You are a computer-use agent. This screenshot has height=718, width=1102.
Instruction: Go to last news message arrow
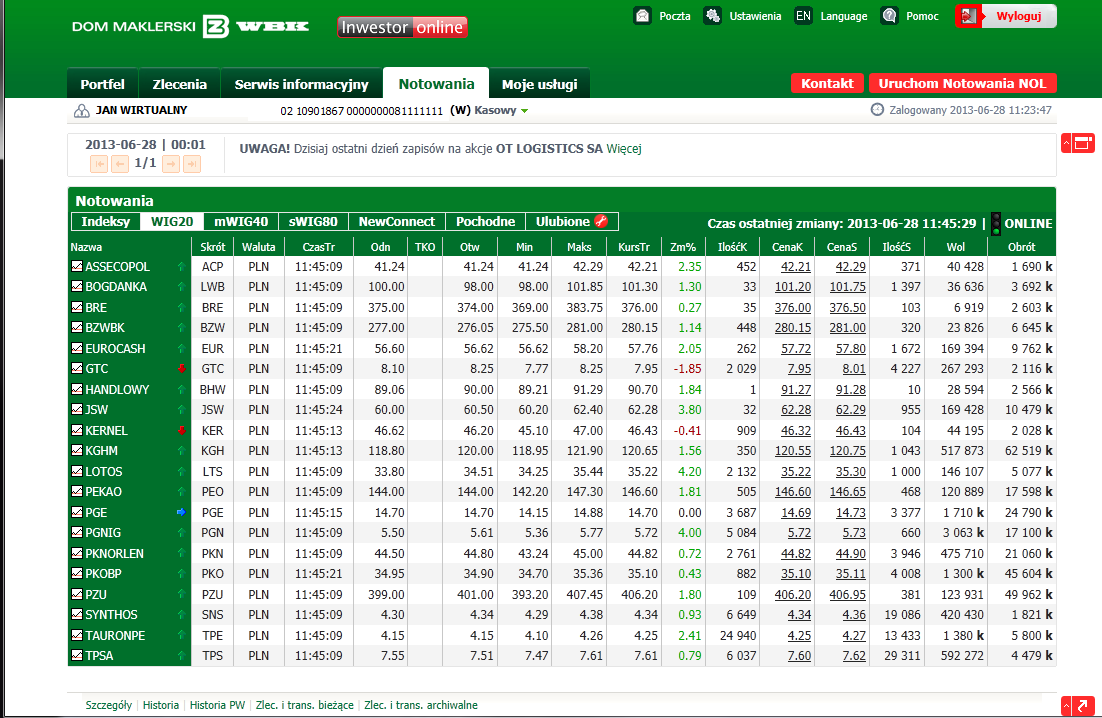point(192,164)
